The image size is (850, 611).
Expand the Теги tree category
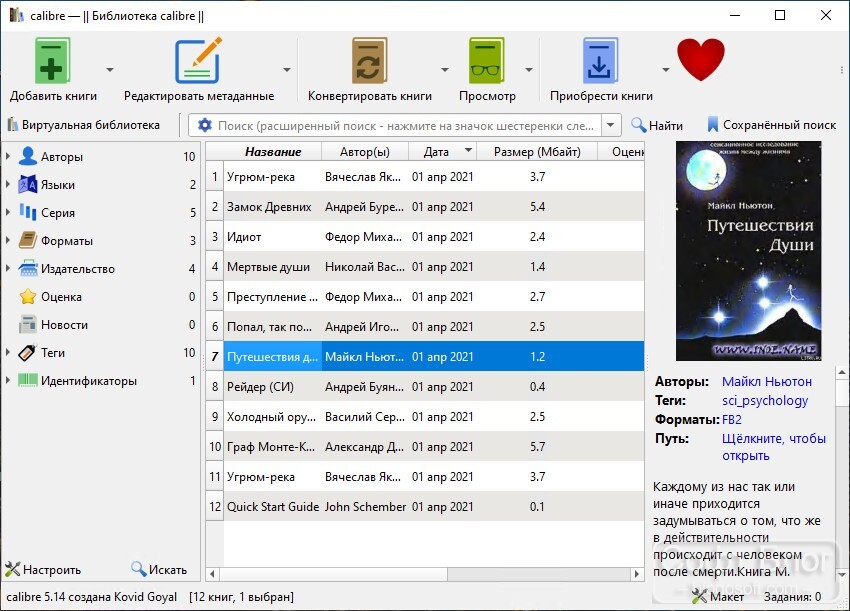[x=8, y=352]
